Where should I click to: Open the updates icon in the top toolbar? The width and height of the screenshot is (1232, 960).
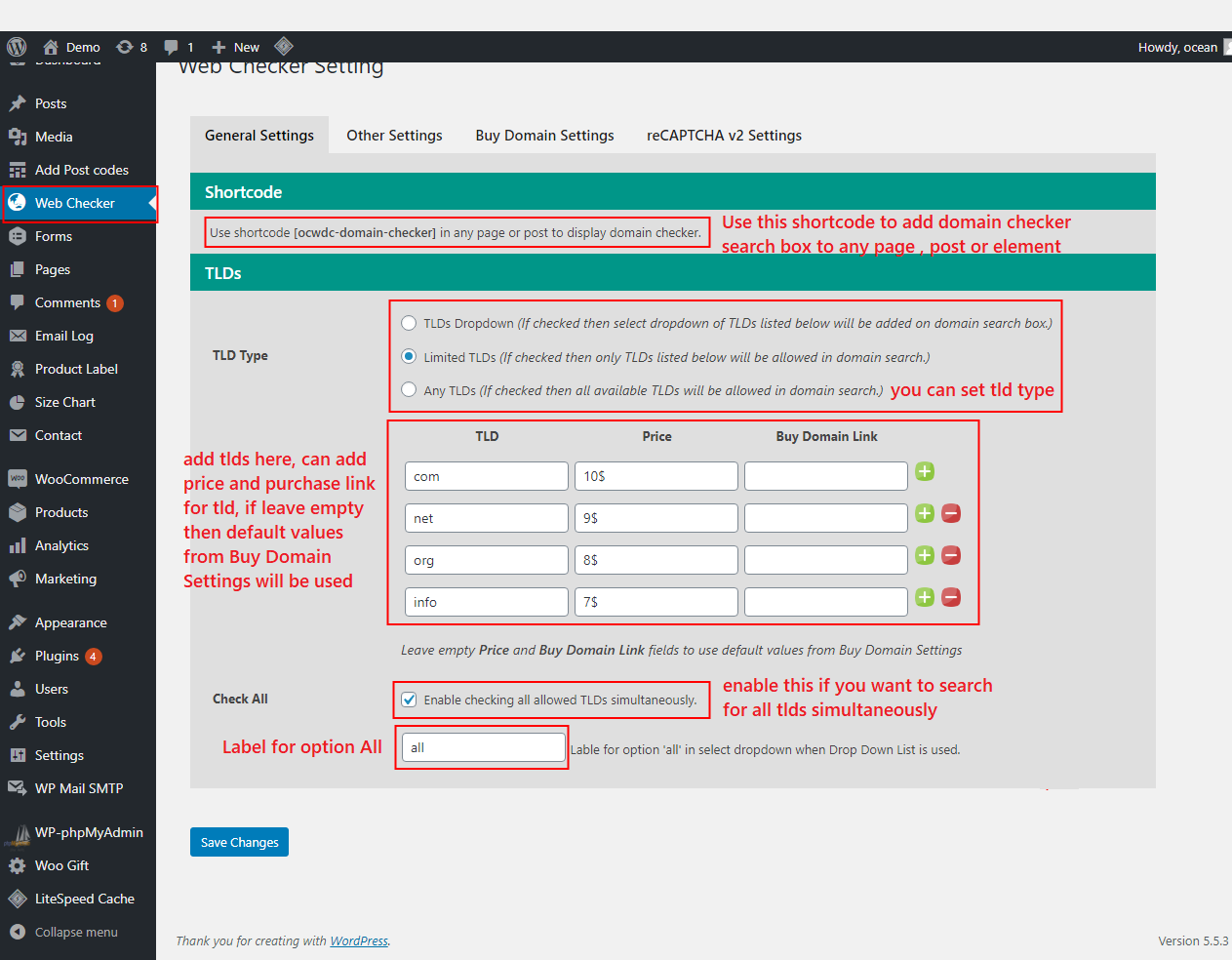125,46
